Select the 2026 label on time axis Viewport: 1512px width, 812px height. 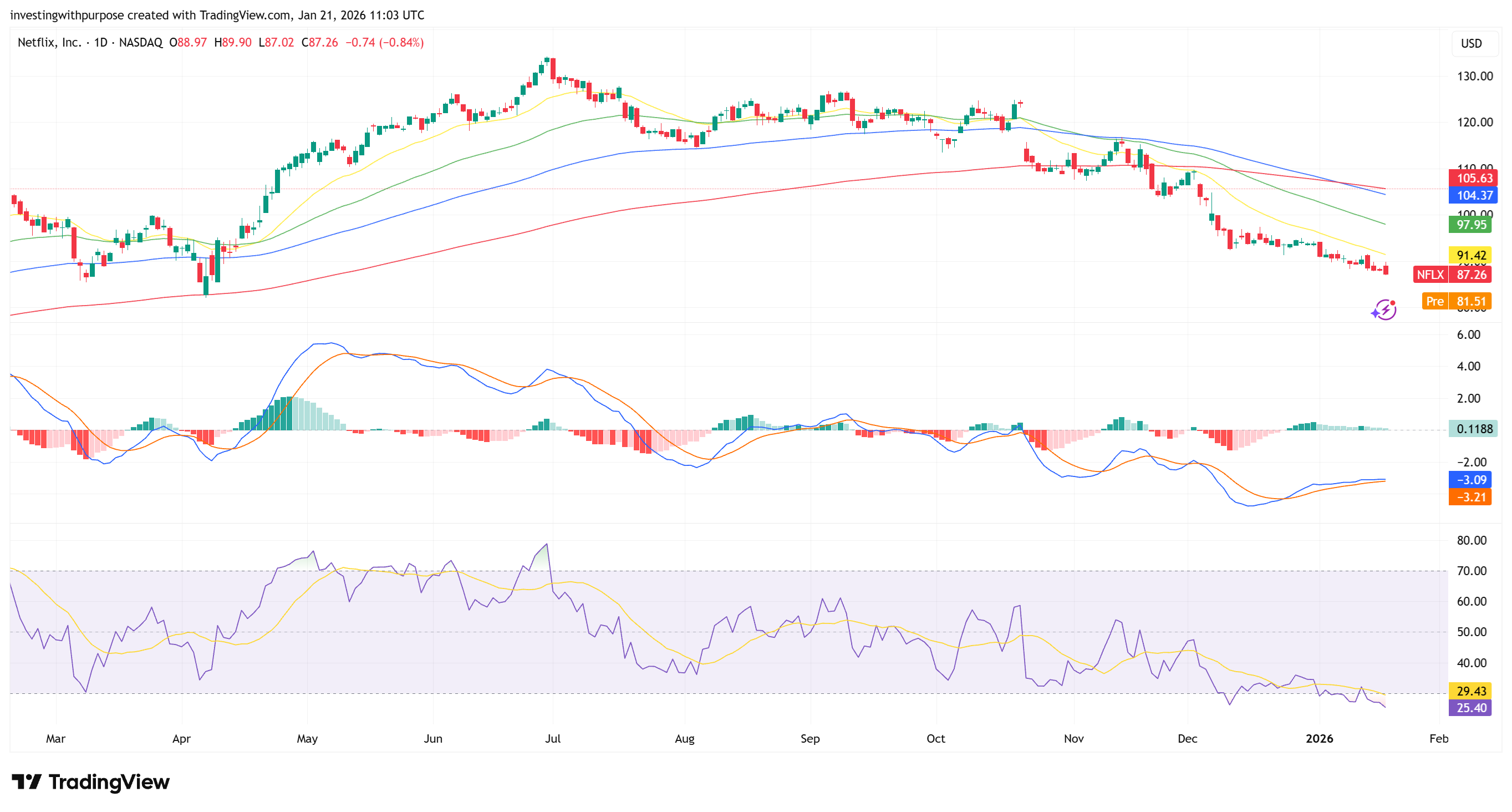click(1319, 739)
